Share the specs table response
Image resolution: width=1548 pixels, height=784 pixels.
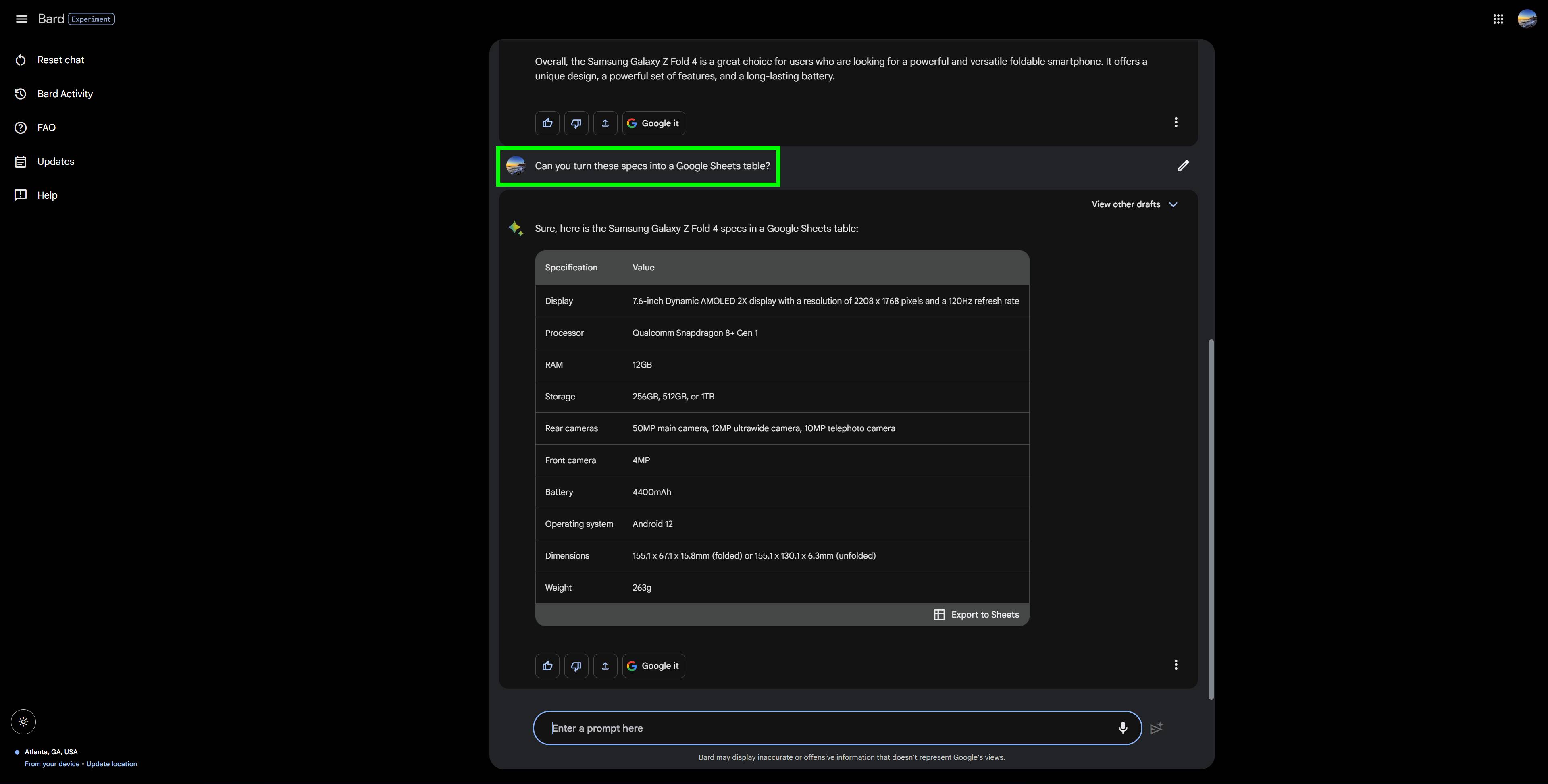coord(605,665)
